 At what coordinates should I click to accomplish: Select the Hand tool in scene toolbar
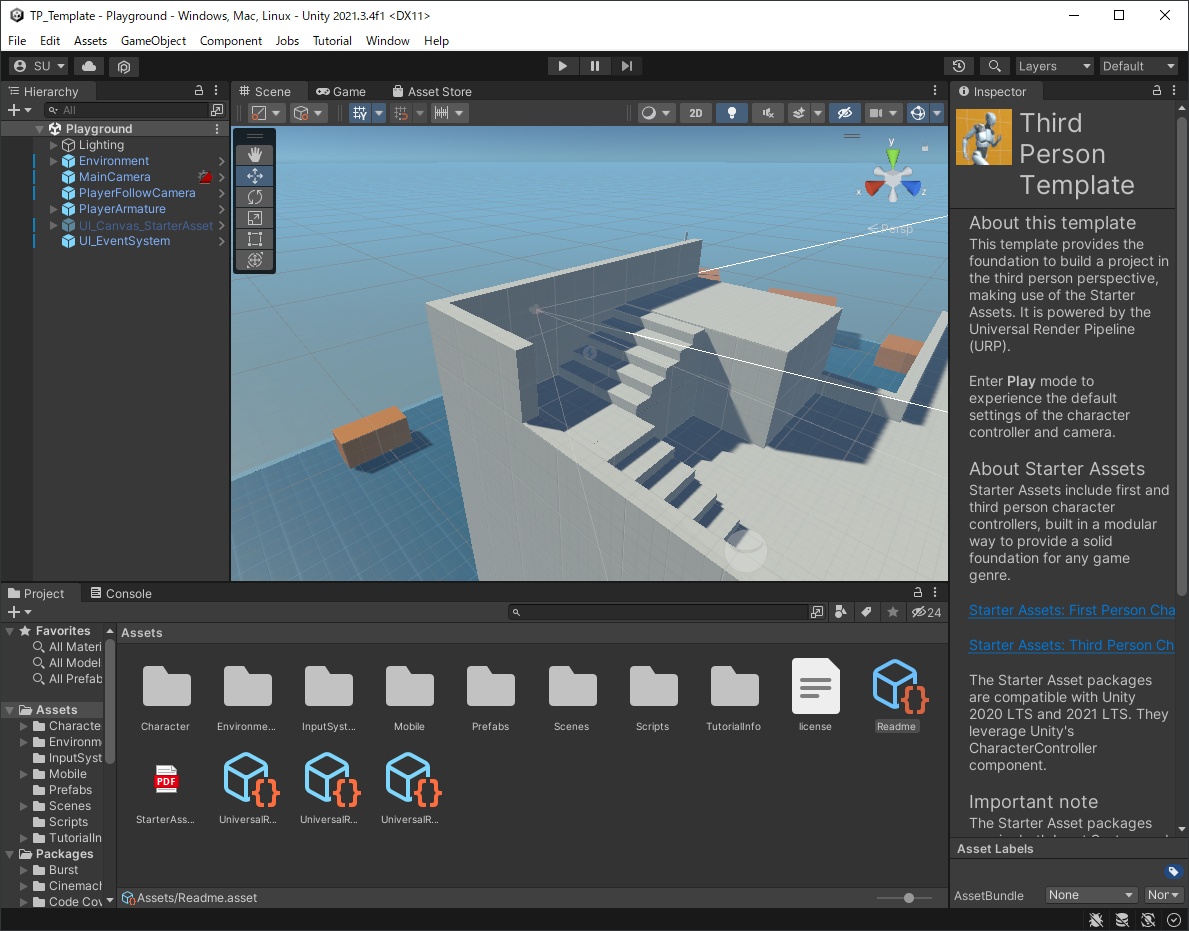tap(254, 154)
